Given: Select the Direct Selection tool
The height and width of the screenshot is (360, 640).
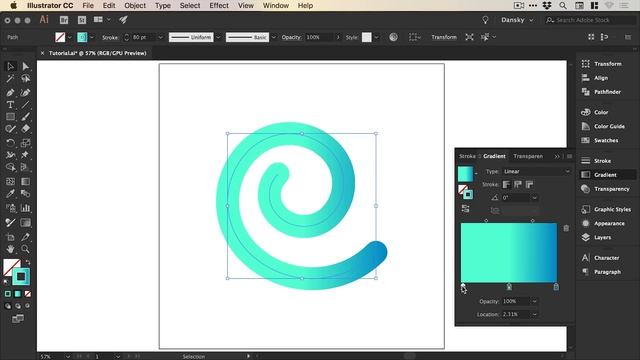Looking at the screenshot, I should click(25, 66).
